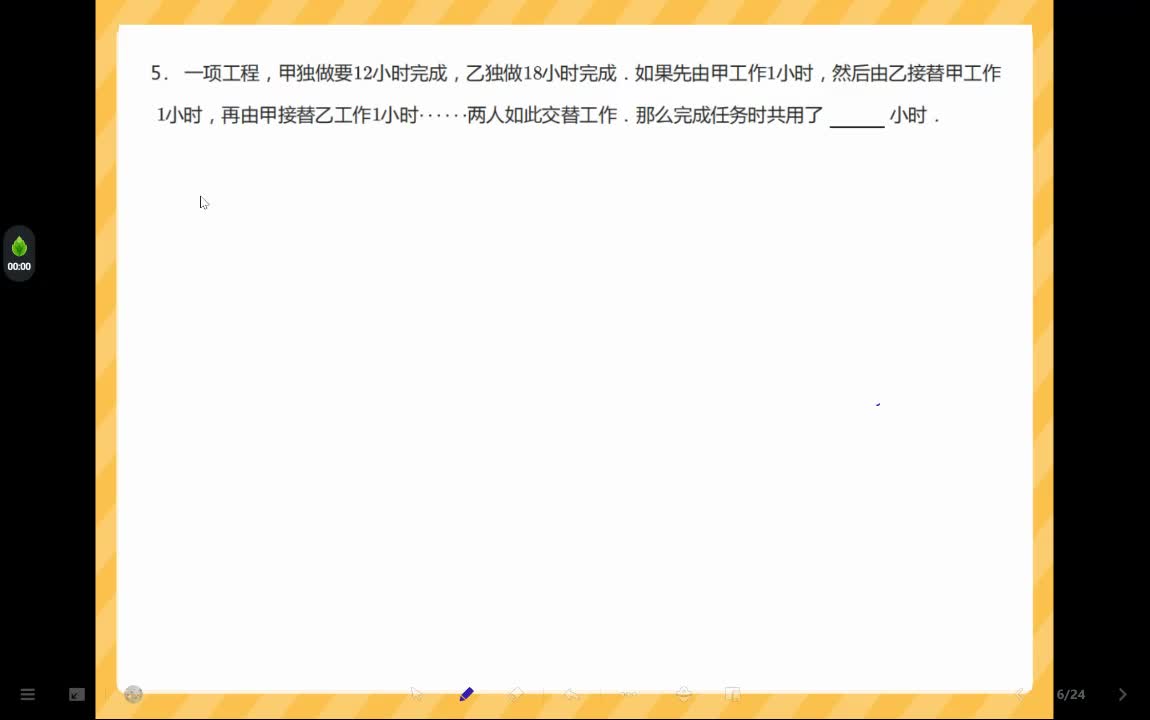Click the text 甲独做要12小时完成
Viewport: 1150px width, 720px height.
click(x=363, y=73)
